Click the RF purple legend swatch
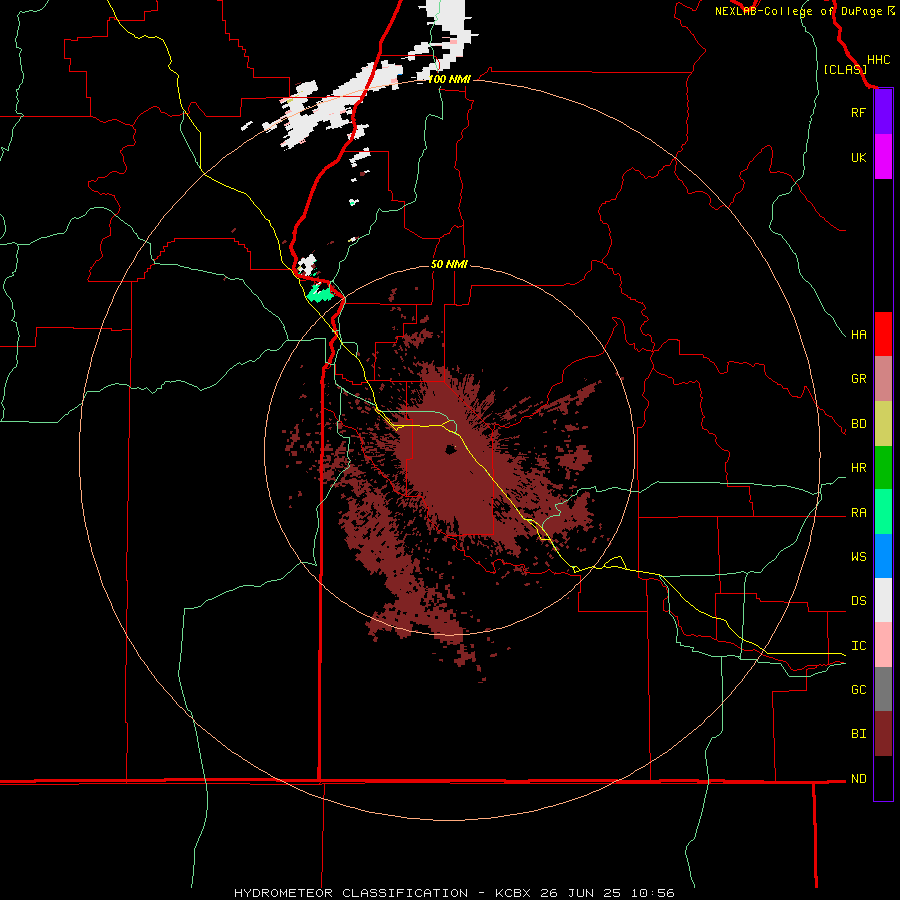The width and height of the screenshot is (900, 900). coord(883,111)
